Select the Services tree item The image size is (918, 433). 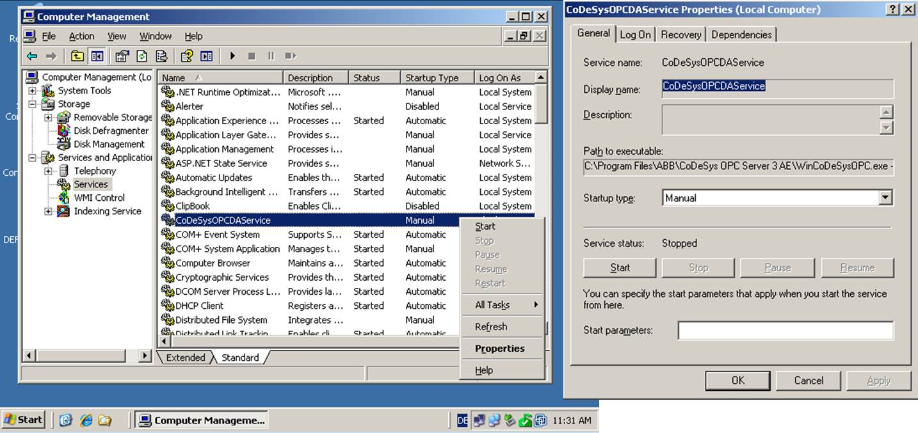pos(91,184)
